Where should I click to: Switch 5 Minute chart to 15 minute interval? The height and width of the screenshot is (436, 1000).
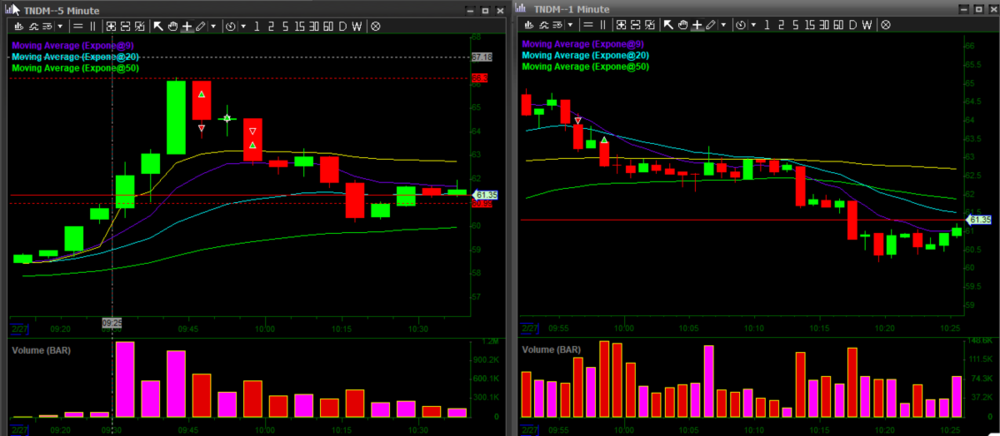pos(299,25)
